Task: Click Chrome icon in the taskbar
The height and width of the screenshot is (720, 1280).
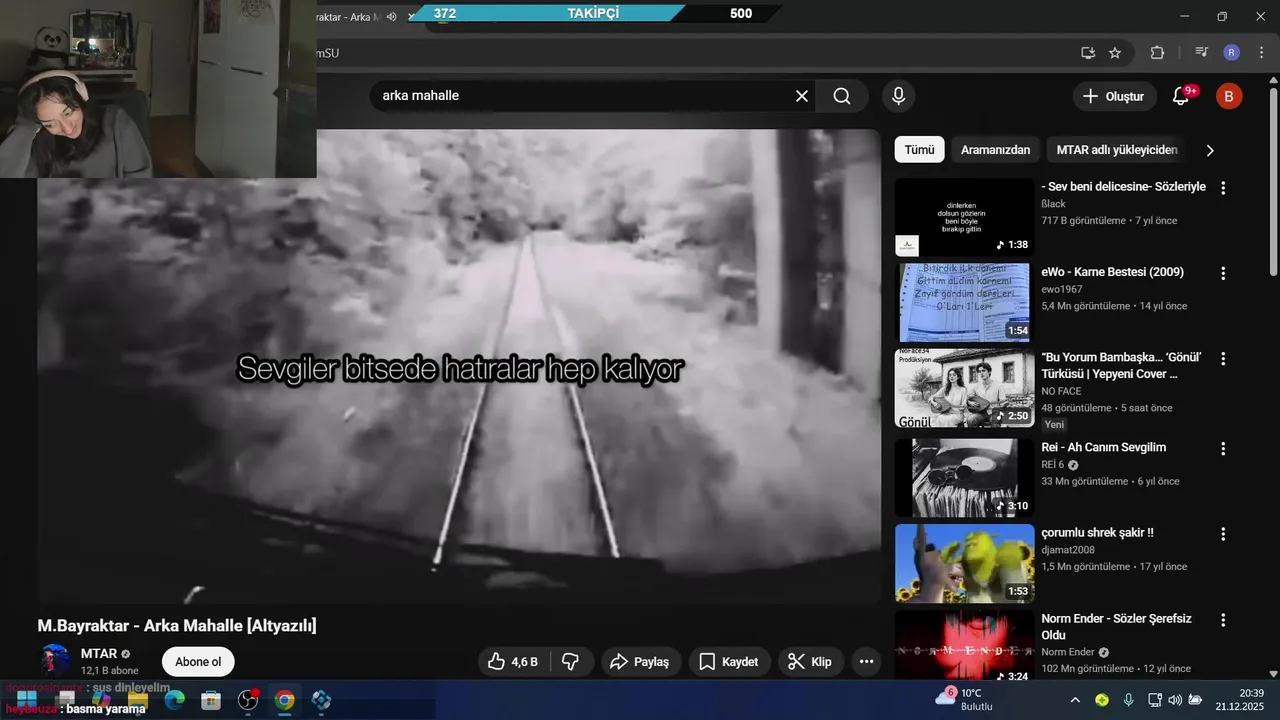Action: pos(285,700)
